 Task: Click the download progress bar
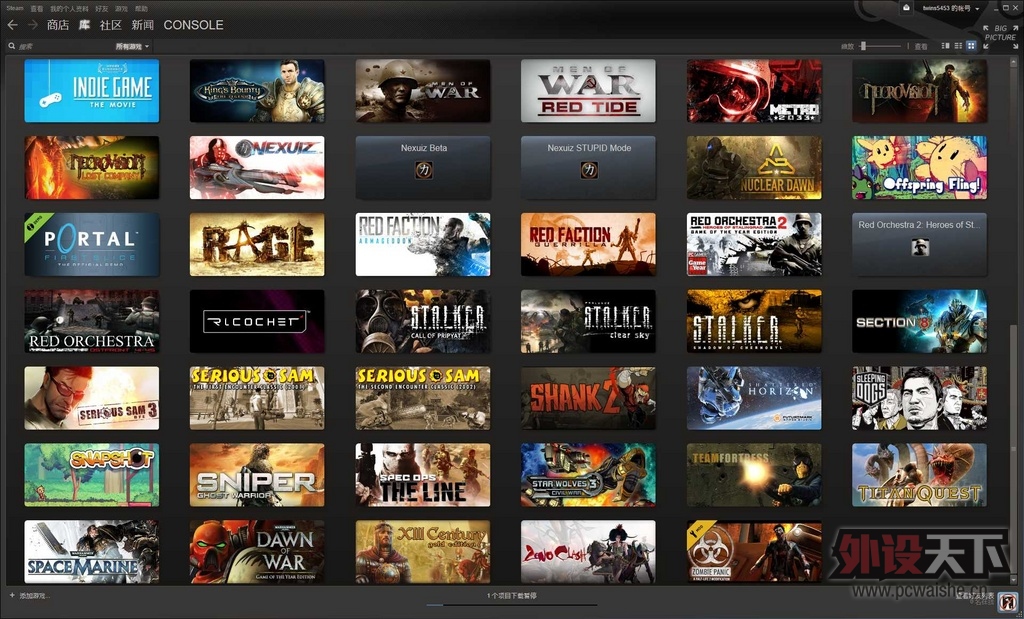pyautogui.click(x=512, y=605)
